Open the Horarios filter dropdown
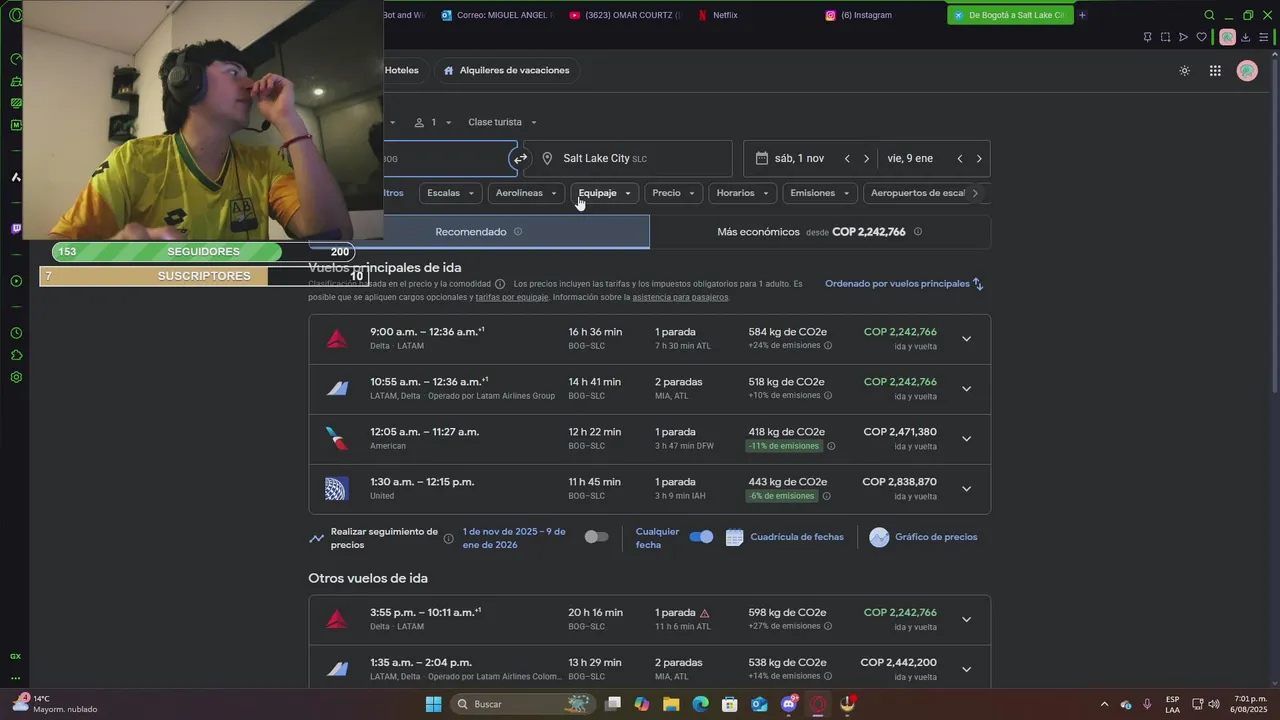 (743, 193)
